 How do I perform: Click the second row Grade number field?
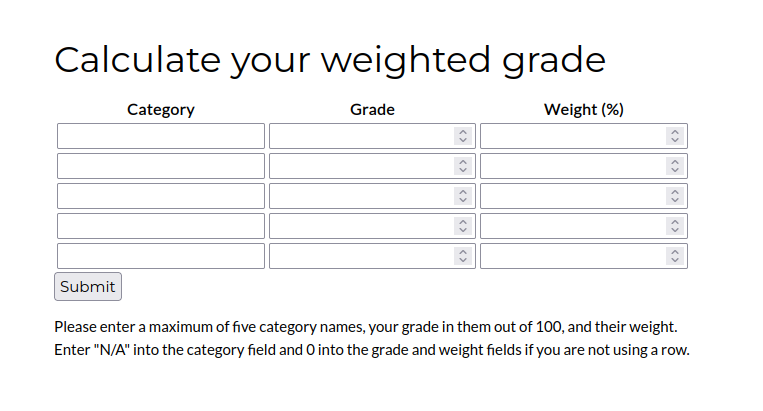(x=360, y=166)
